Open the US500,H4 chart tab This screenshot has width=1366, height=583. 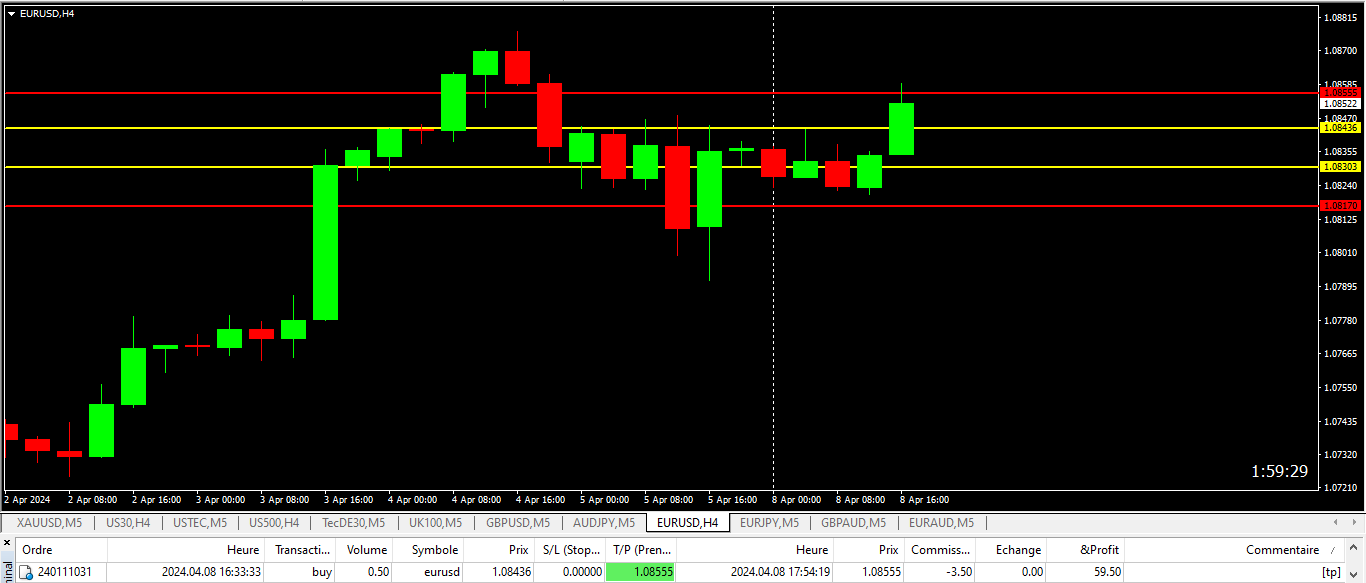point(274,523)
